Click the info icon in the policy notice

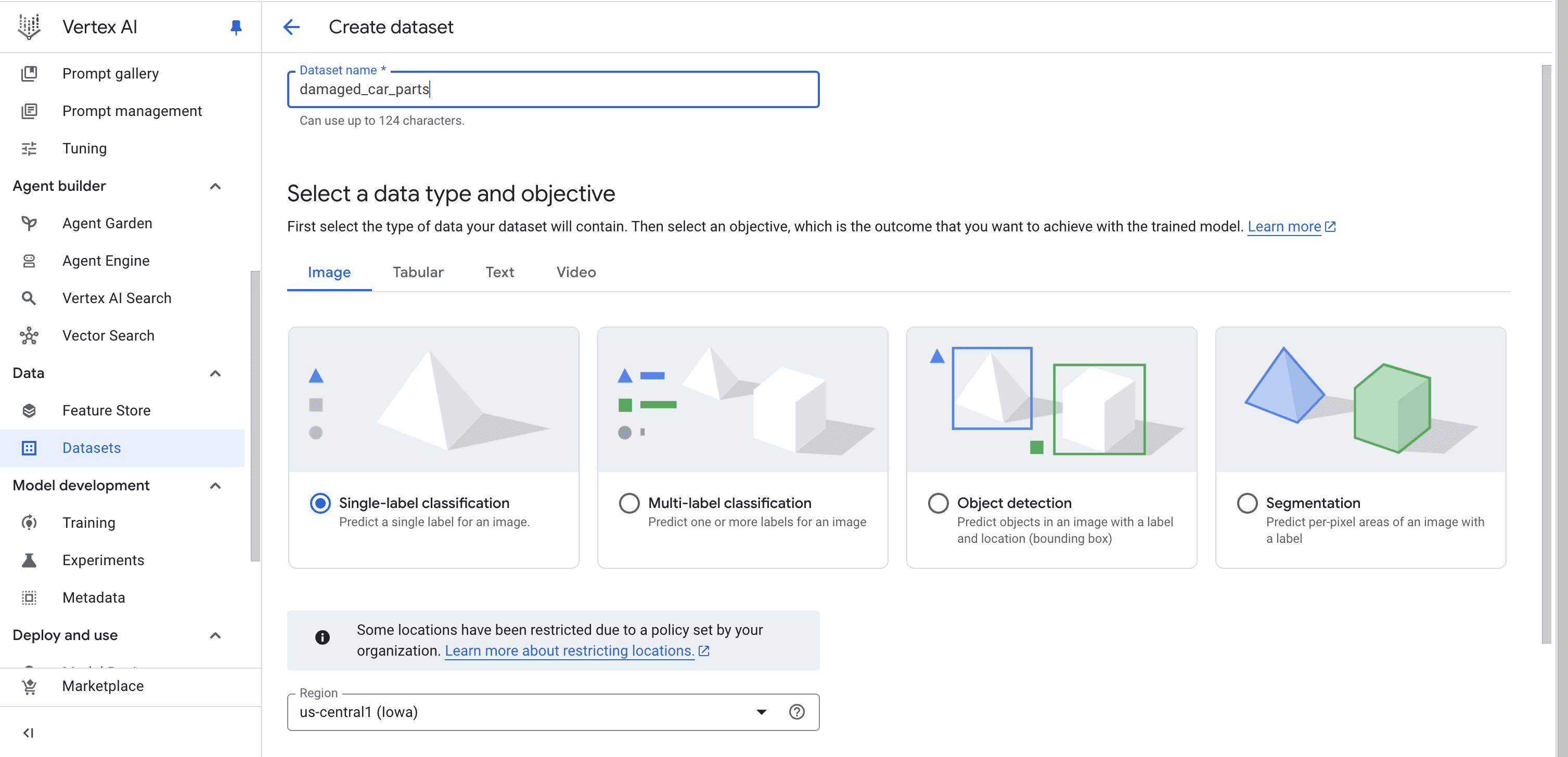click(323, 637)
